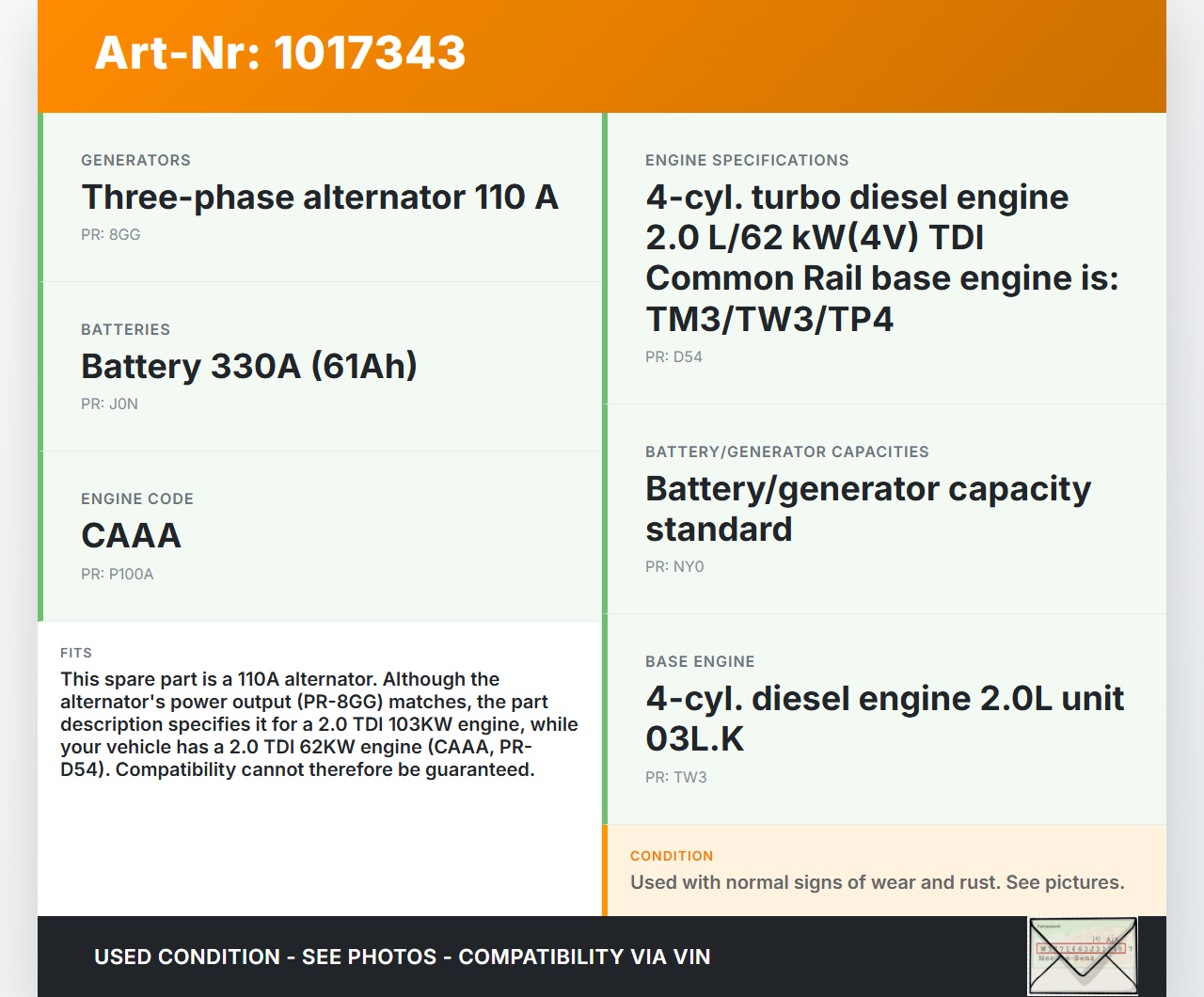Click the Fits compatibility description paragraph
1204x997 pixels.
320,724
